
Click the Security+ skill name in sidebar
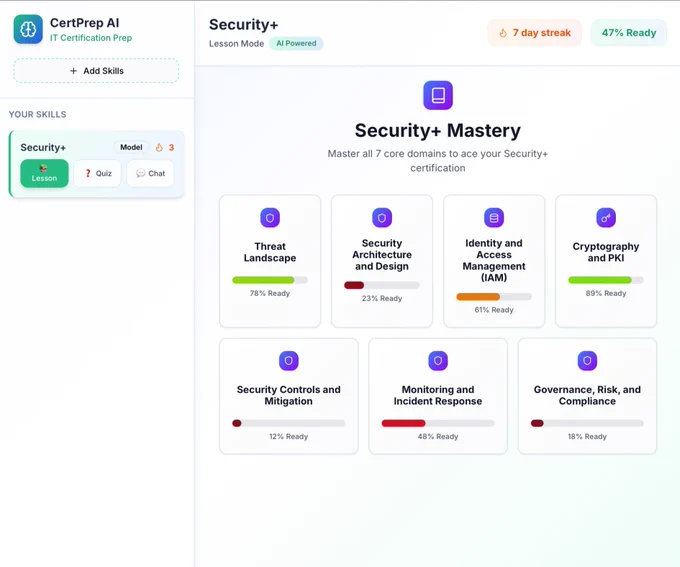click(x=43, y=147)
